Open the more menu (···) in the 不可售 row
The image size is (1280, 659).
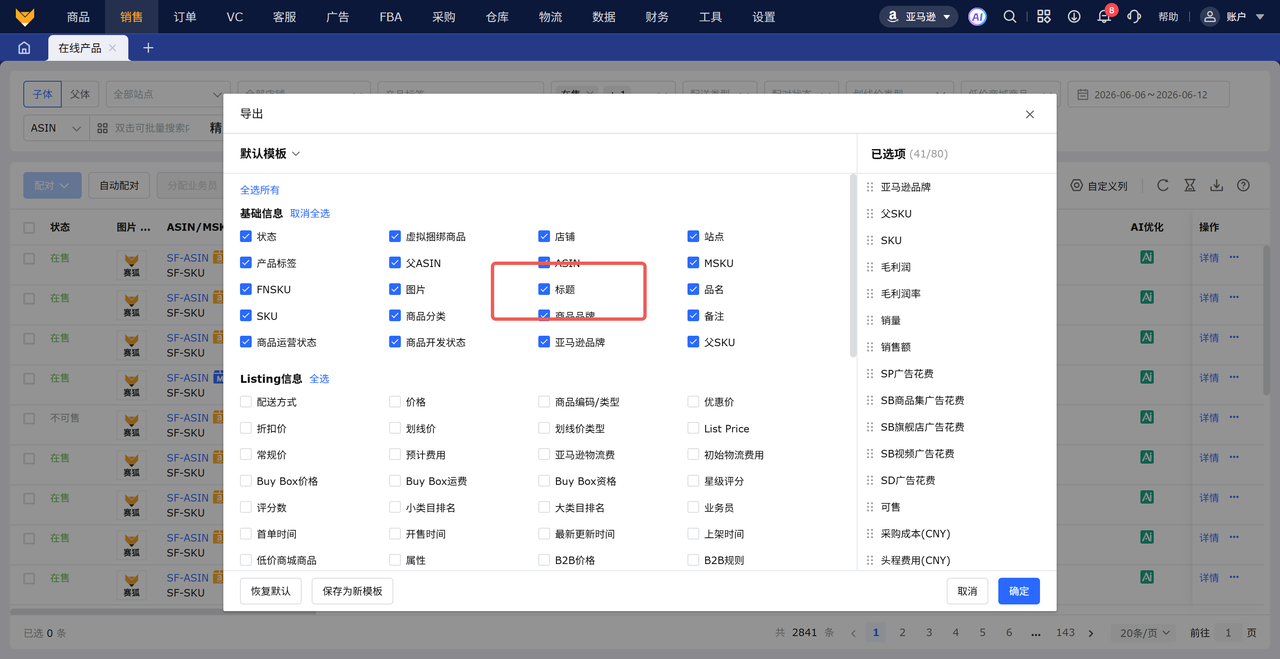tap(1234, 418)
